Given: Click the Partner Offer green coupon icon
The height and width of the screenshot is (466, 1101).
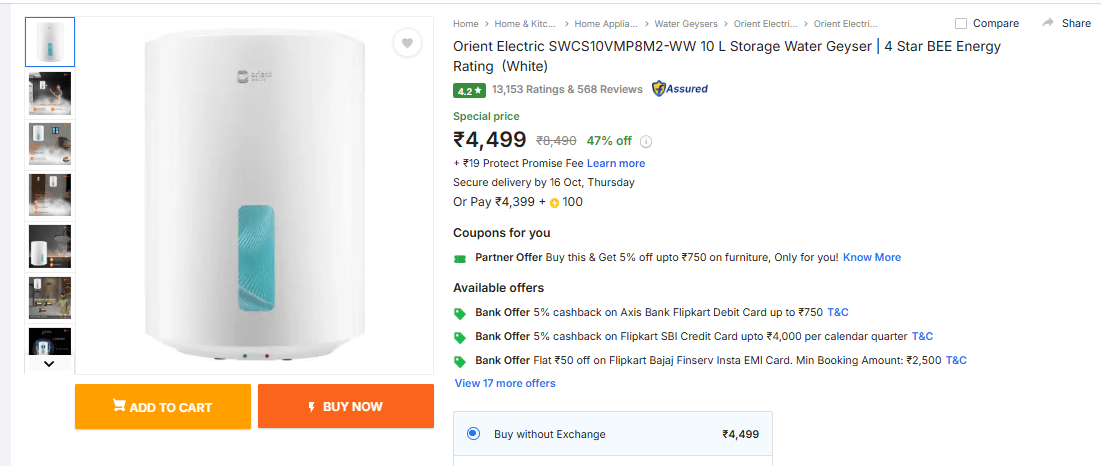Looking at the screenshot, I should pyautogui.click(x=460, y=258).
